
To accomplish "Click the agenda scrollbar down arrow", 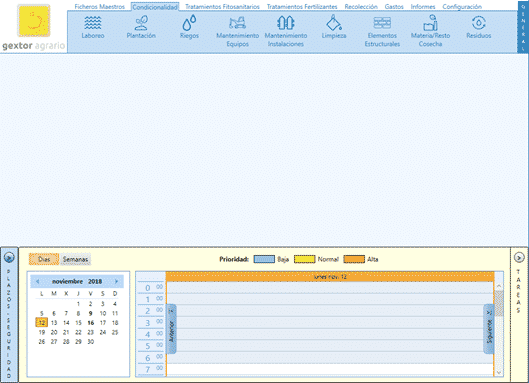I will point(499,372).
